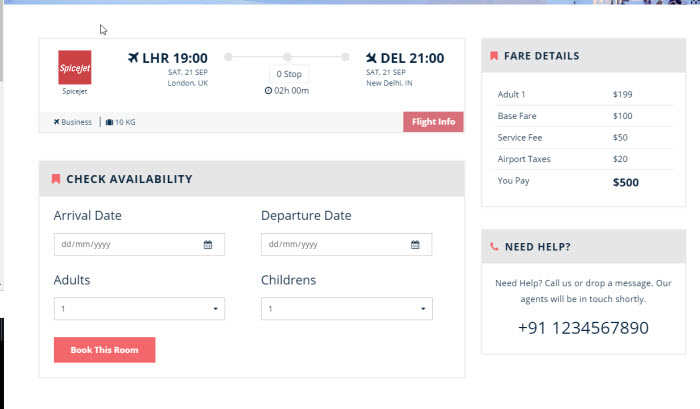Screen dimensions: 700x409
Task: Click the arrival airplane icon beside DEL
Action: (x=373, y=58)
